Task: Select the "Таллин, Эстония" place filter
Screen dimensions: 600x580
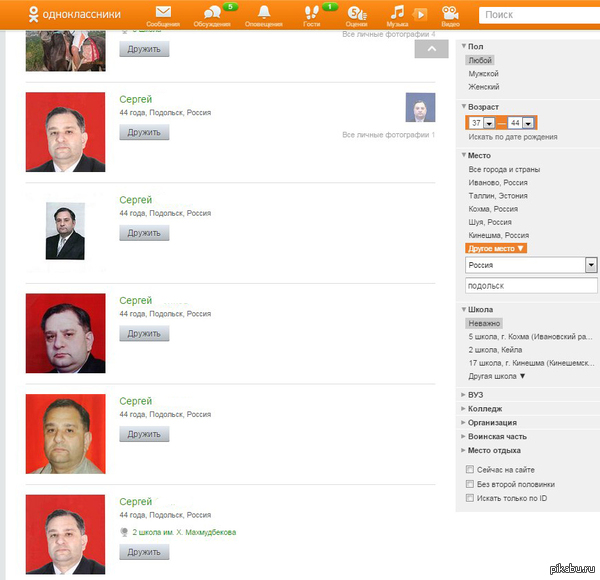Action: pyautogui.click(x=495, y=196)
